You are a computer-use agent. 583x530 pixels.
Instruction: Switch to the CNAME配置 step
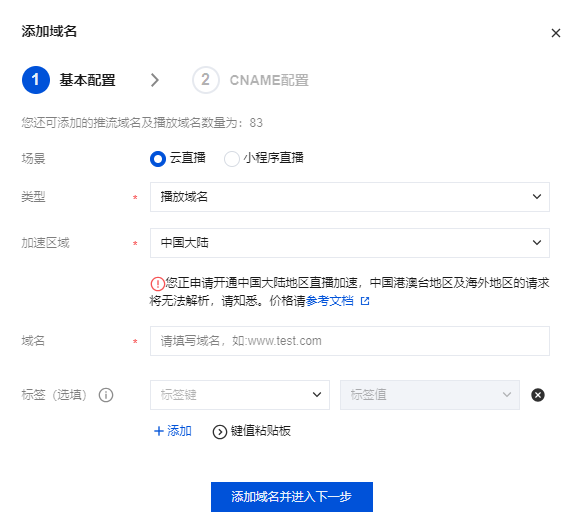(x=269, y=80)
